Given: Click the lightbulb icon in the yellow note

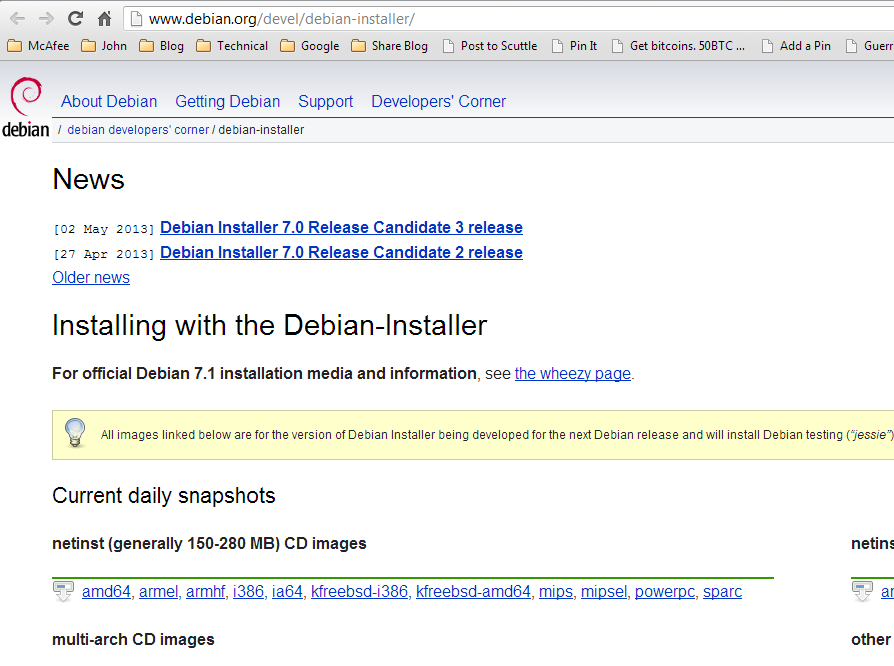Looking at the screenshot, I should pos(75,433).
